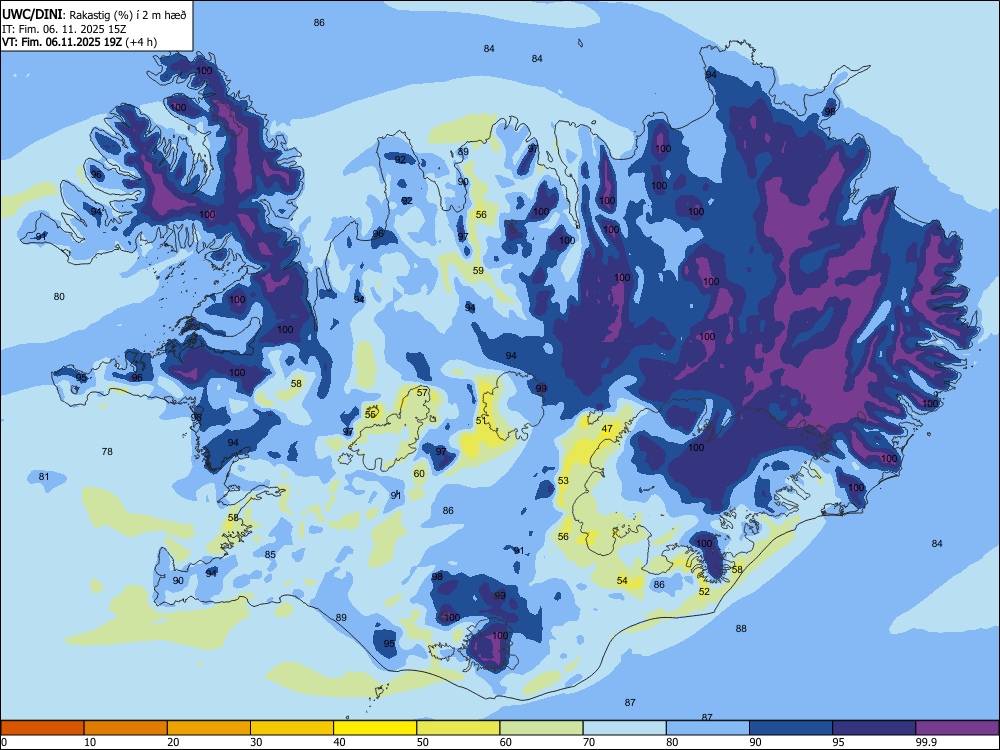Click the 85 humidity value on the map
Image resolution: width=1000 pixels, height=750 pixels.
pyautogui.click(x=270, y=554)
